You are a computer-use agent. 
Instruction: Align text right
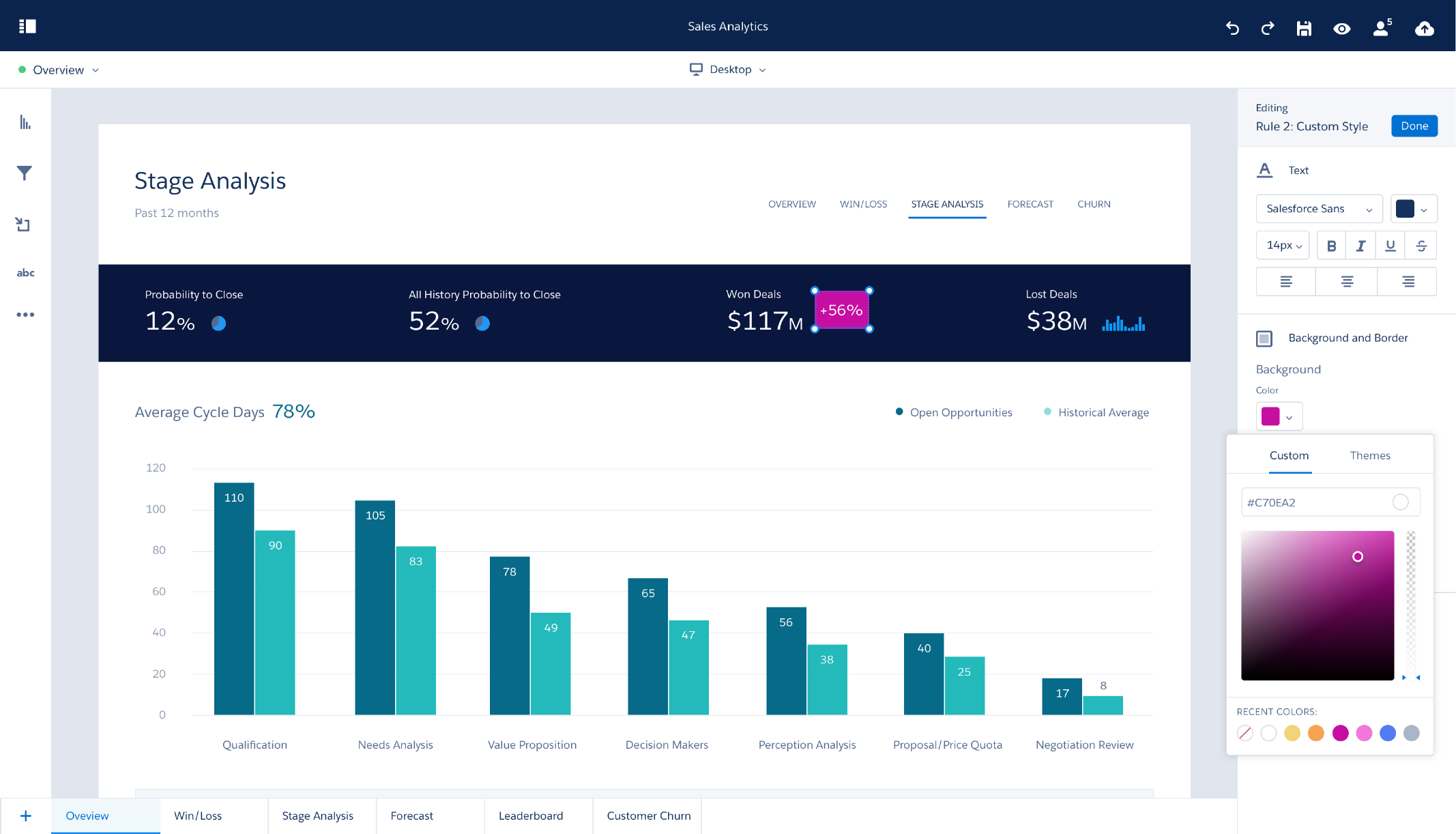click(1408, 282)
